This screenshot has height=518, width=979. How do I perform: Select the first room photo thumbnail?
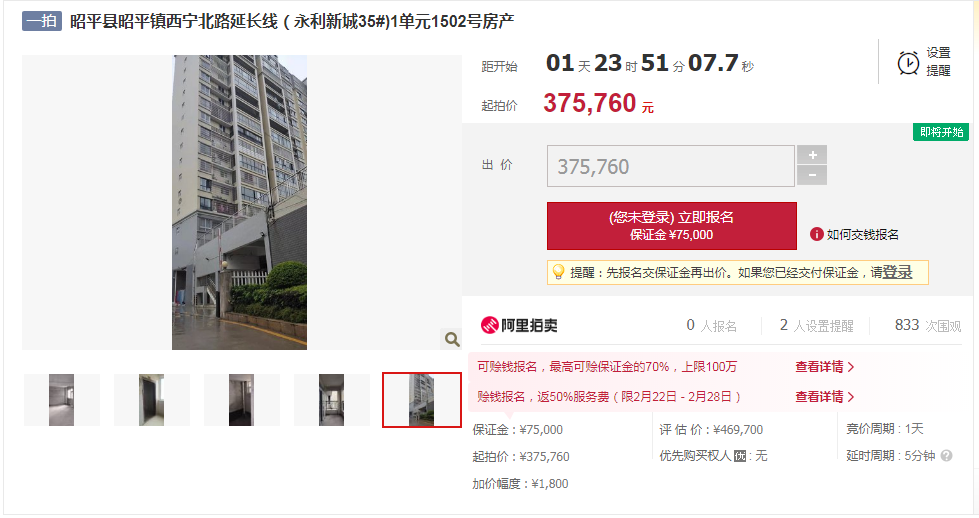[62, 400]
